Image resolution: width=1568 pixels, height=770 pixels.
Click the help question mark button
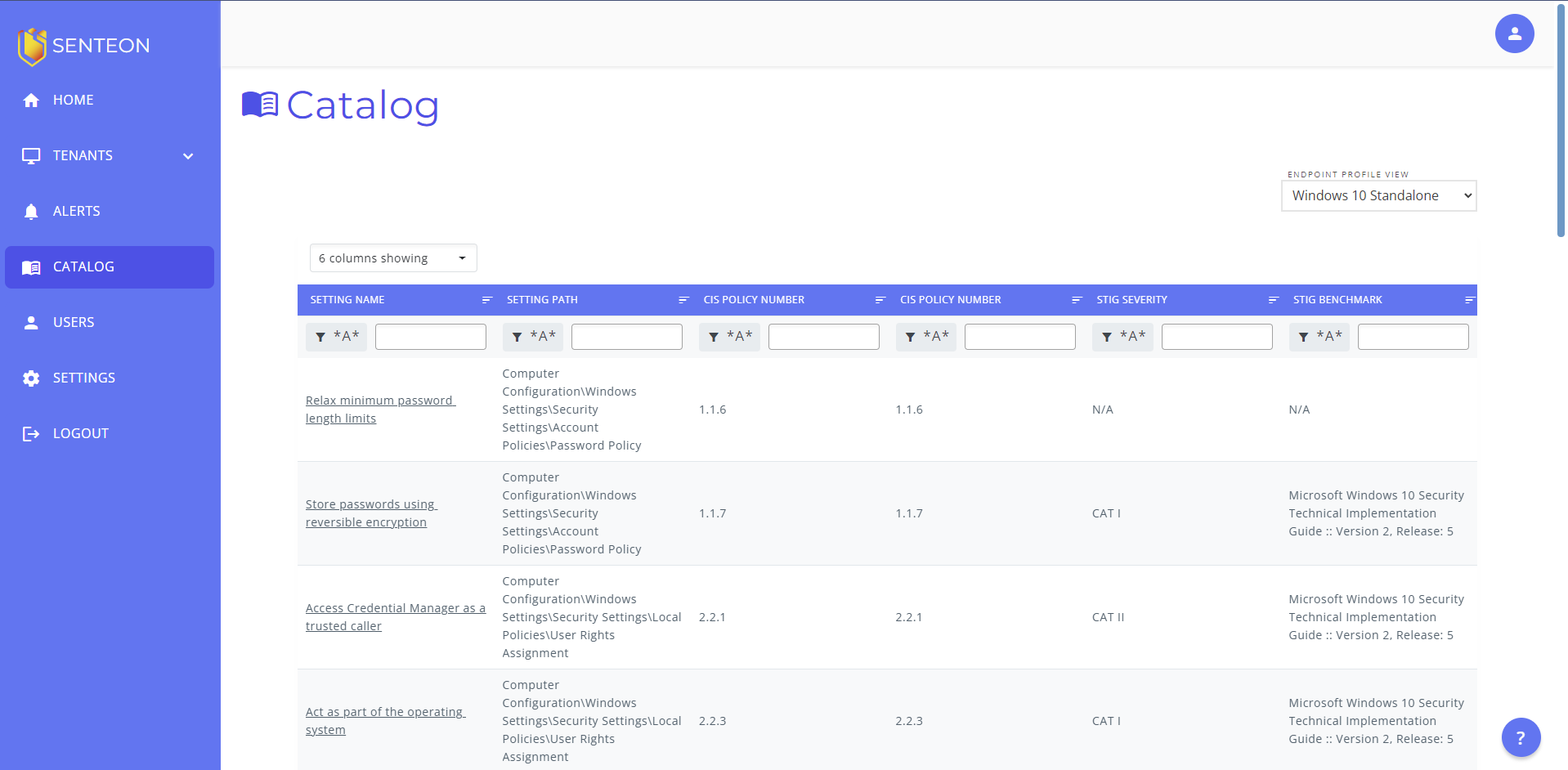(1521, 738)
